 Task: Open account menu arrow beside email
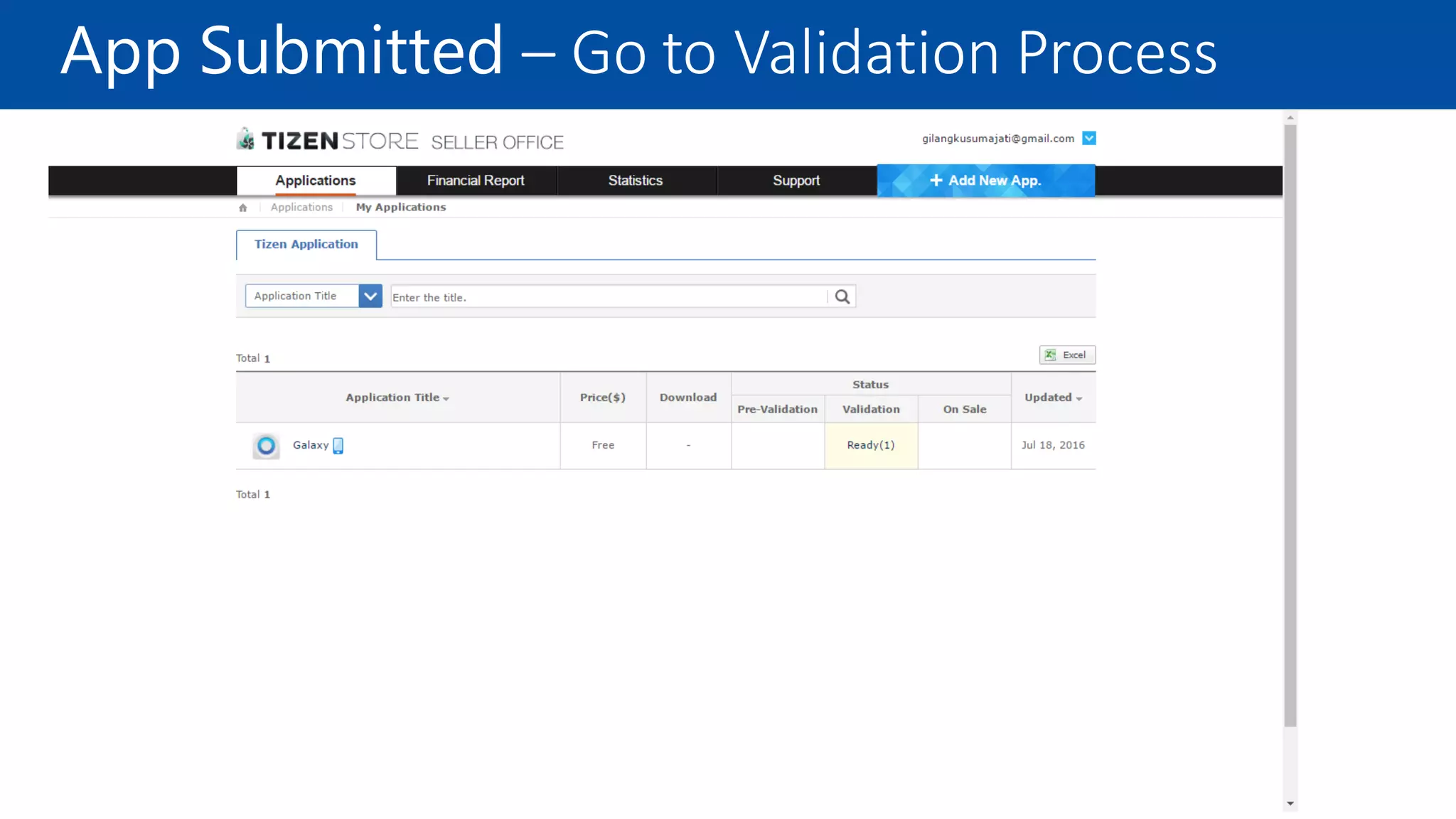click(x=1089, y=138)
